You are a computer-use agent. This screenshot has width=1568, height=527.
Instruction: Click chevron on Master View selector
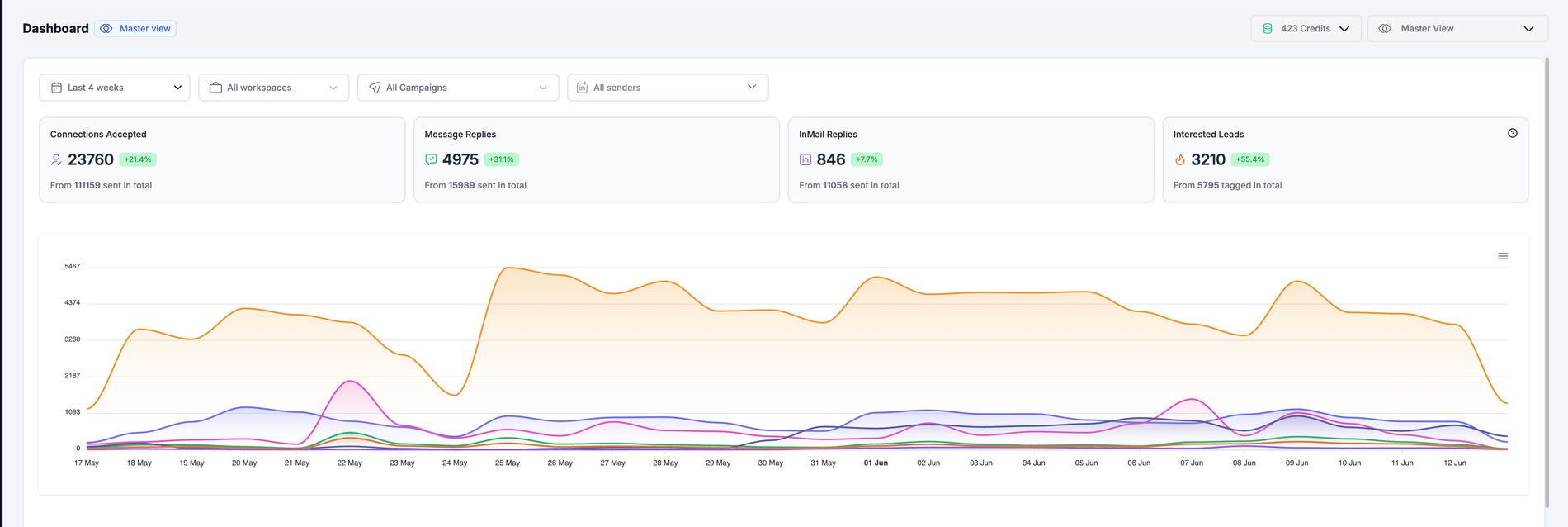(1528, 28)
